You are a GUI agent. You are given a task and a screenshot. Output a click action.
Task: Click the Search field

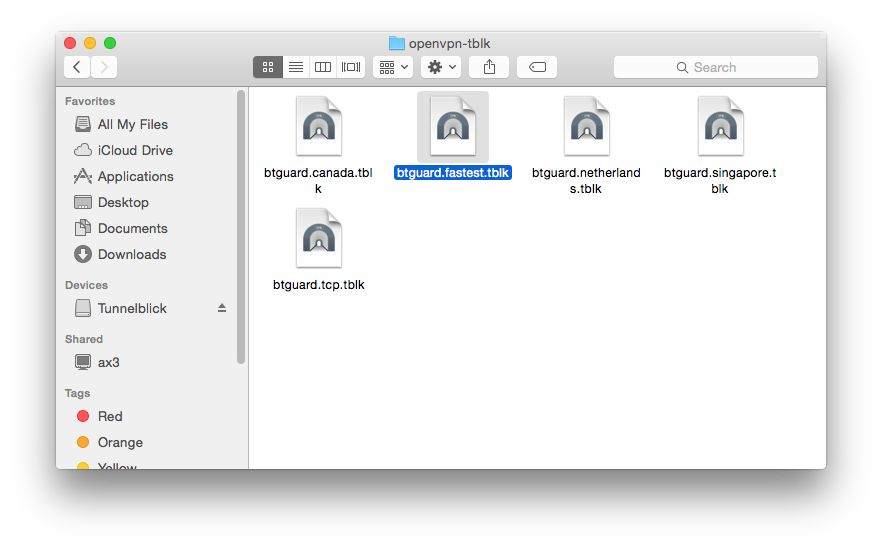(x=715, y=67)
